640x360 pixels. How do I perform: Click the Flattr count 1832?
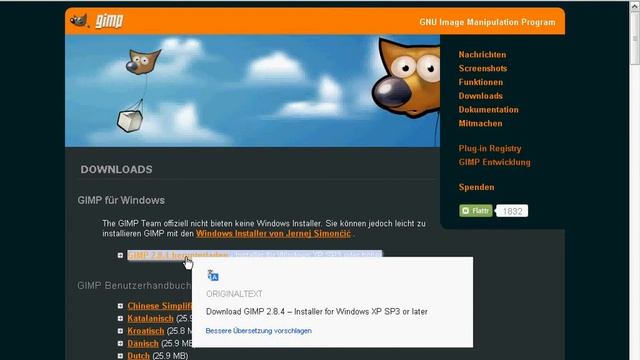(x=512, y=211)
